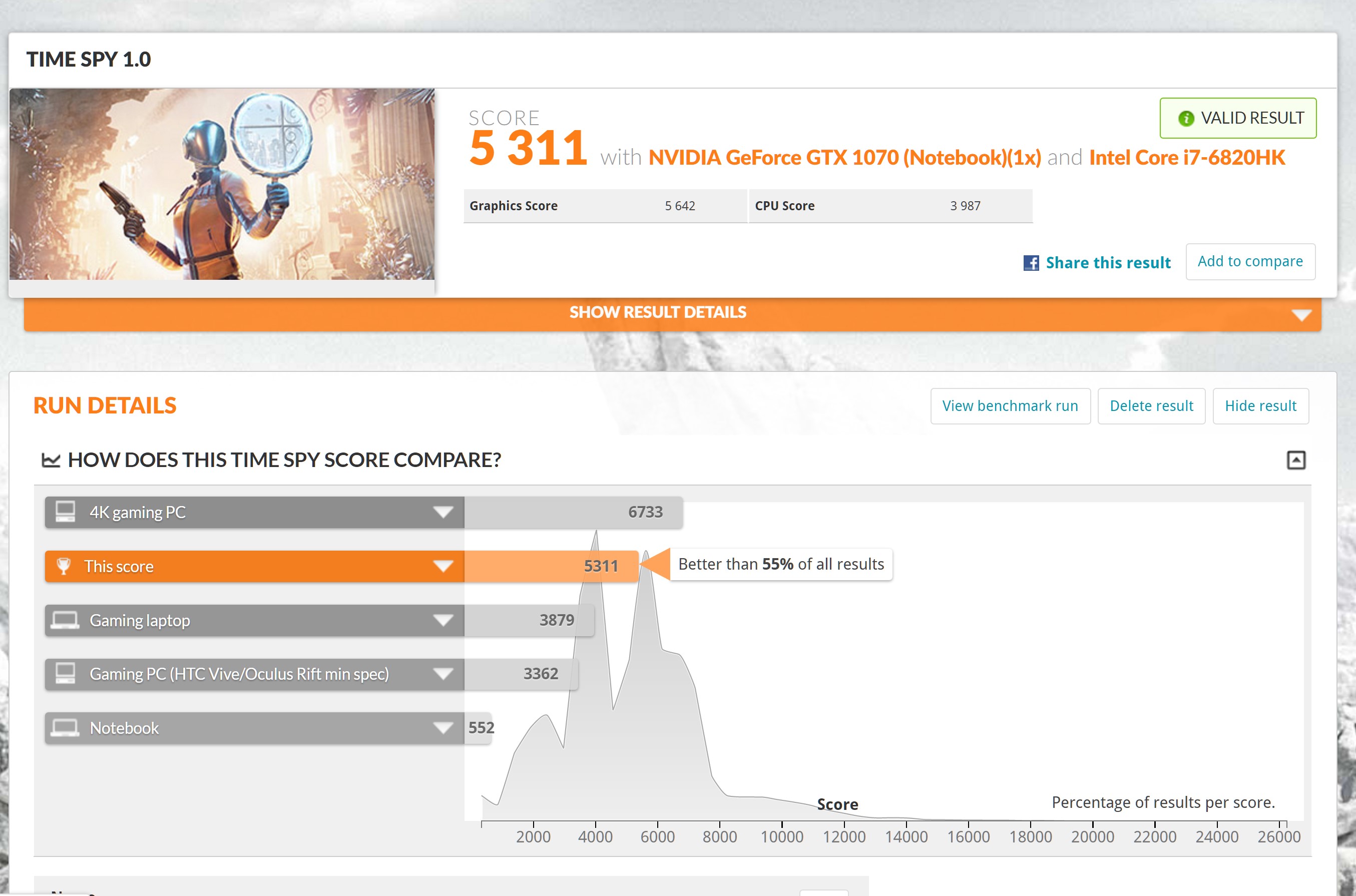This screenshot has height=896, width=1356.
Task: Click the Gaming laptop label text
Action: pyautogui.click(x=140, y=621)
